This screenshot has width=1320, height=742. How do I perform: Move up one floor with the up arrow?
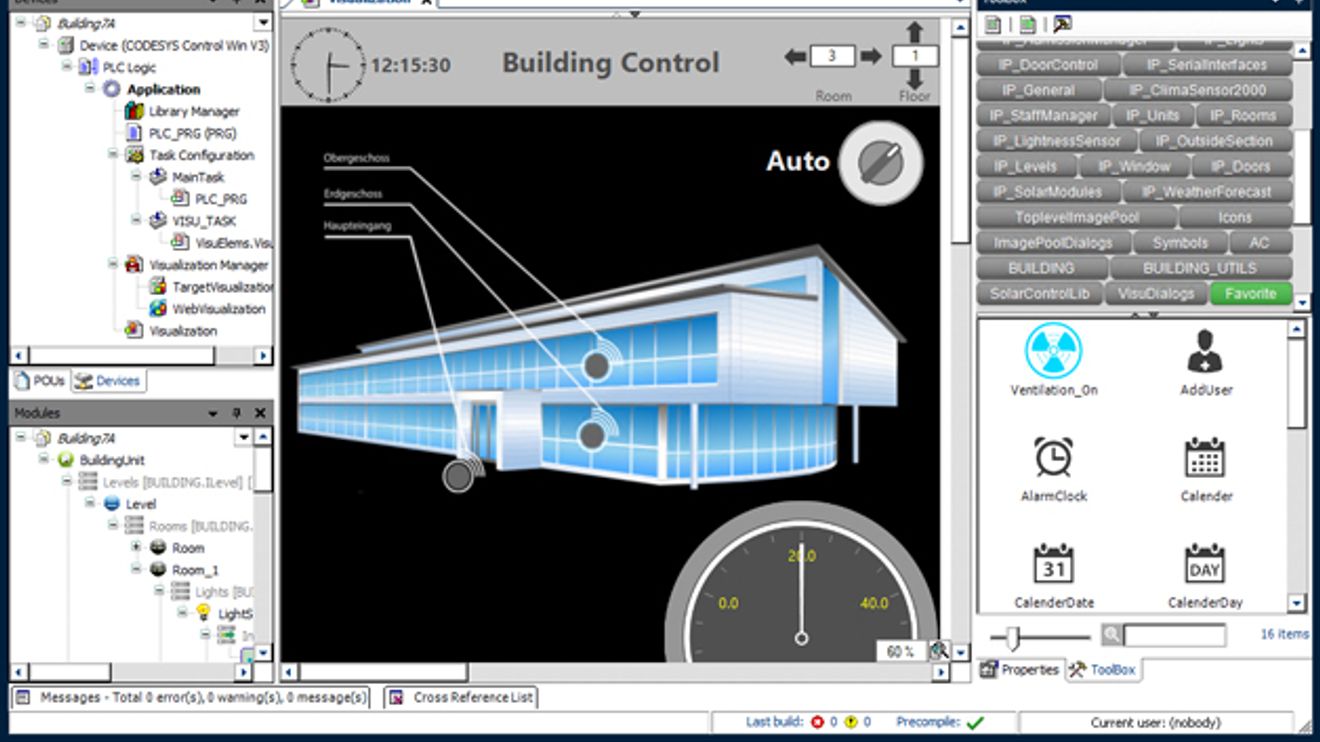click(x=915, y=32)
